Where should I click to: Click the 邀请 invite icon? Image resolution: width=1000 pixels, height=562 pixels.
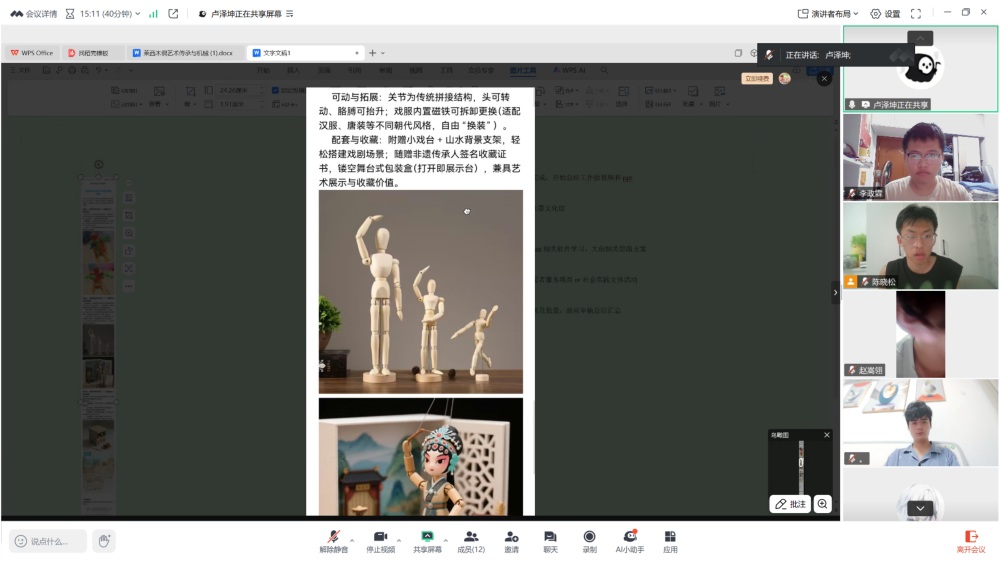pyautogui.click(x=511, y=540)
